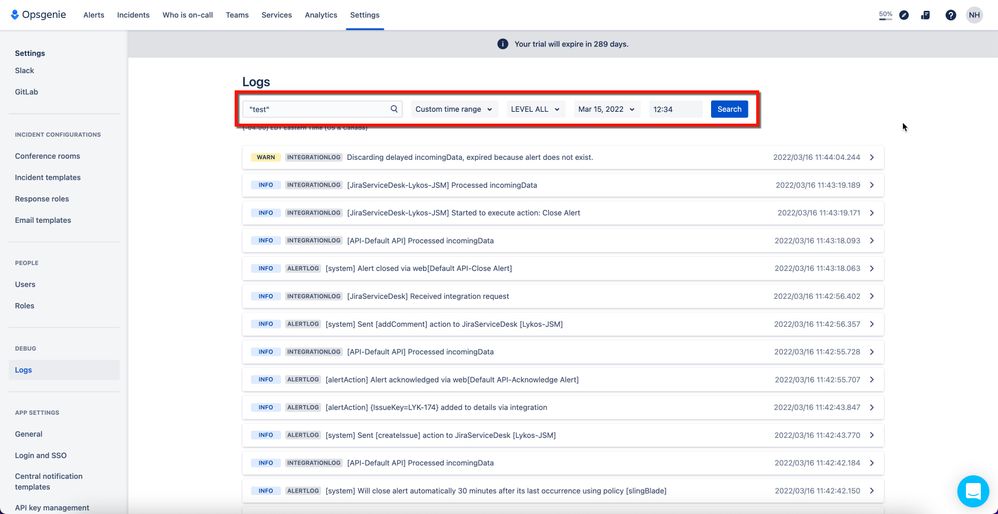998x514 pixels.
Task: Open the Custom time range dropdown
Action: pos(454,109)
